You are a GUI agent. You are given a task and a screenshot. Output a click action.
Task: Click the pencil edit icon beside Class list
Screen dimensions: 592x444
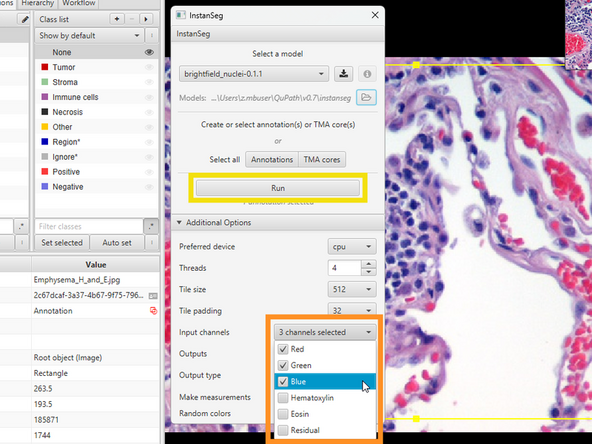coord(25,19)
